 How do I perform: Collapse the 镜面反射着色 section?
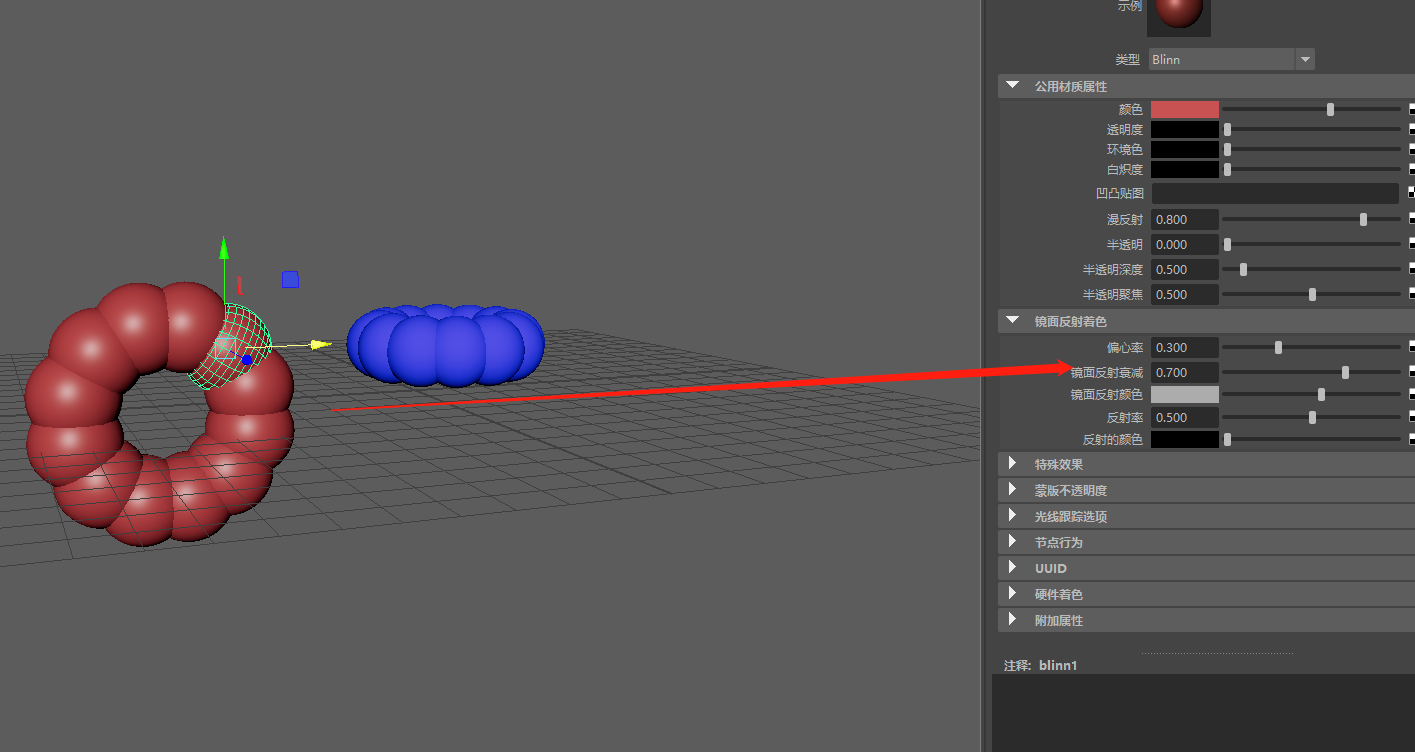point(1013,321)
